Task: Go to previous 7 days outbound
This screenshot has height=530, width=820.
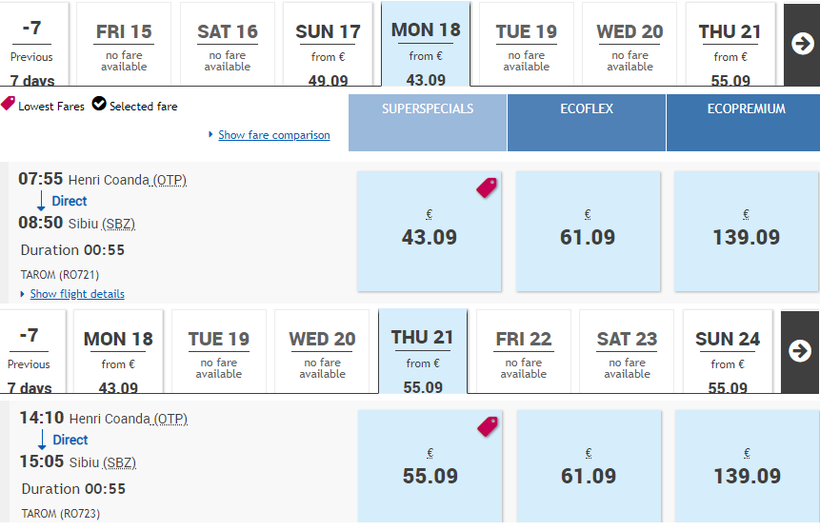Action: click(32, 44)
